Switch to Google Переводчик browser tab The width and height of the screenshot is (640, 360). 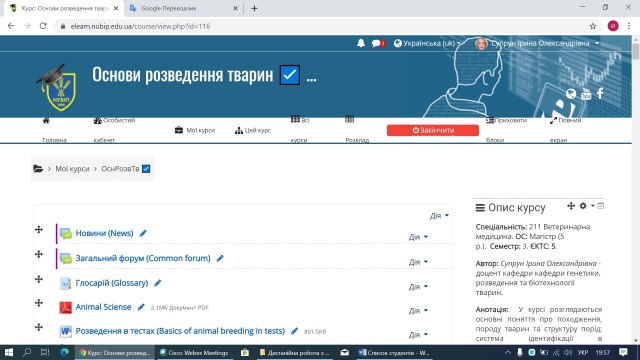pyautogui.click(x=184, y=8)
